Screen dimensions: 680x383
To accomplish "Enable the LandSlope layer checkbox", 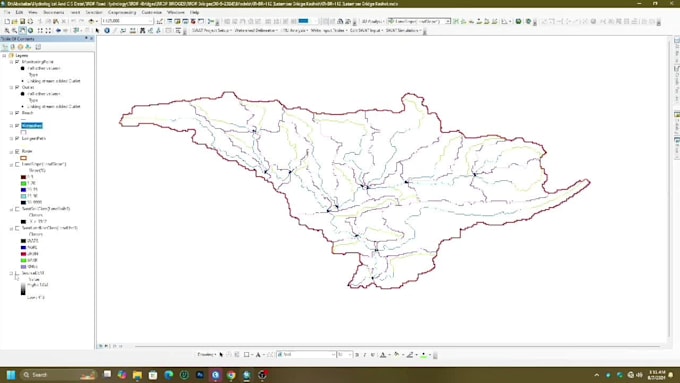I will tap(17, 164).
